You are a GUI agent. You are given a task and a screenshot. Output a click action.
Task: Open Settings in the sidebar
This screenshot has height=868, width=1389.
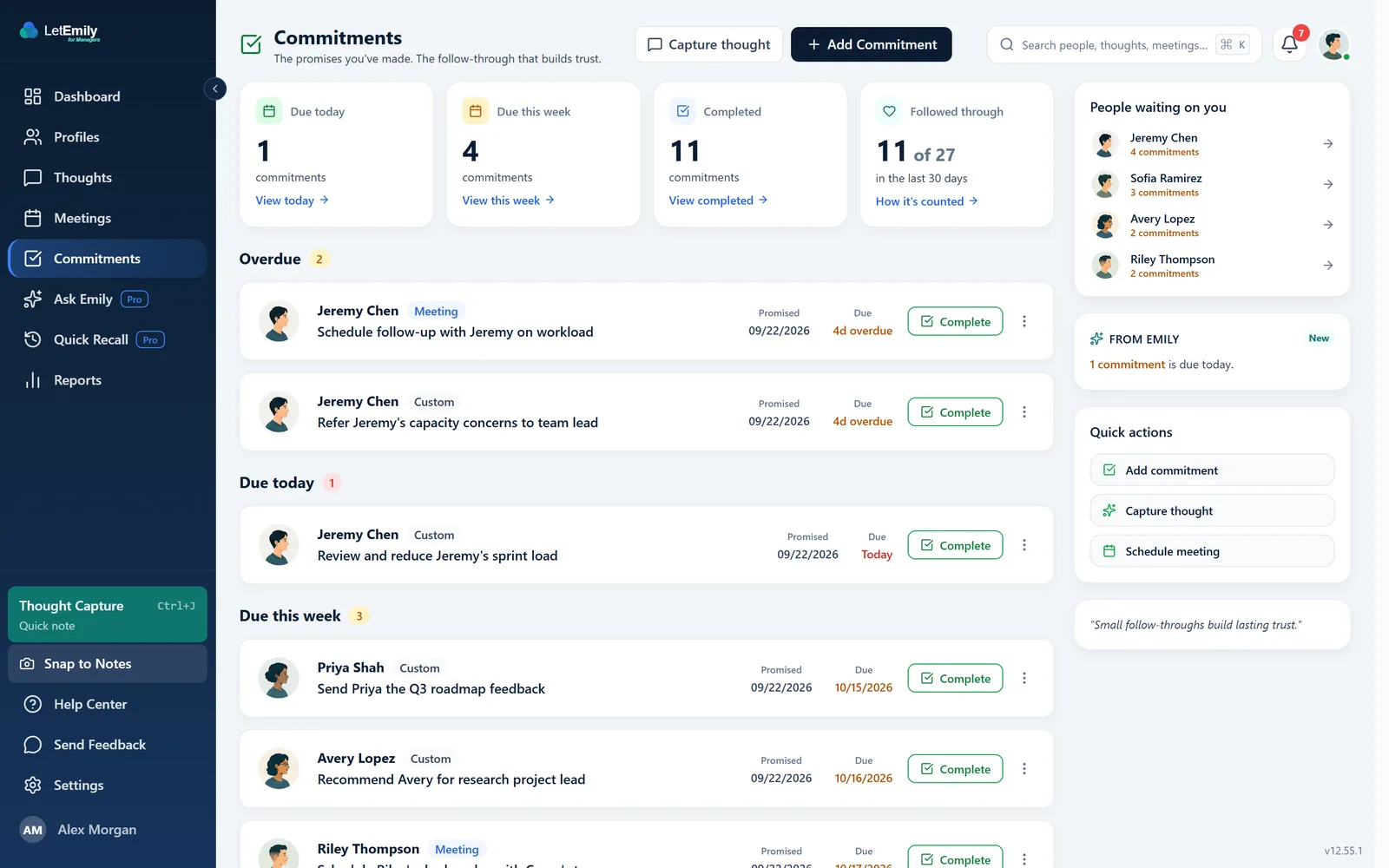[x=108, y=786]
